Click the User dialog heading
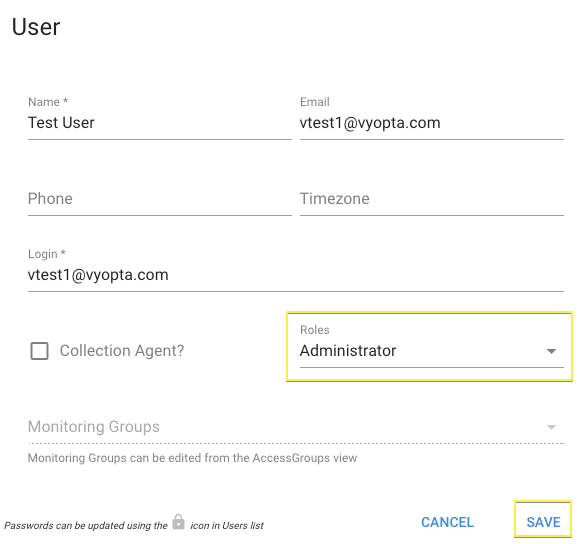The width and height of the screenshot is (586, 544). coord(36,27)
